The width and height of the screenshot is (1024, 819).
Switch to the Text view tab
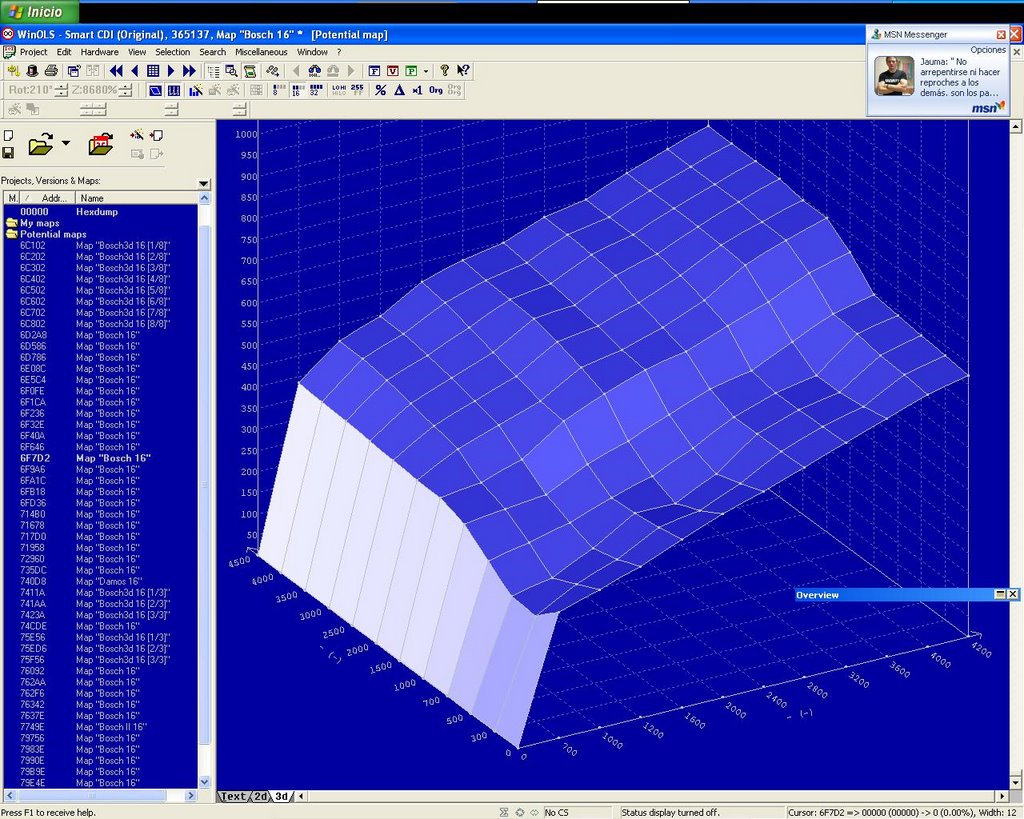coord(233,796)
